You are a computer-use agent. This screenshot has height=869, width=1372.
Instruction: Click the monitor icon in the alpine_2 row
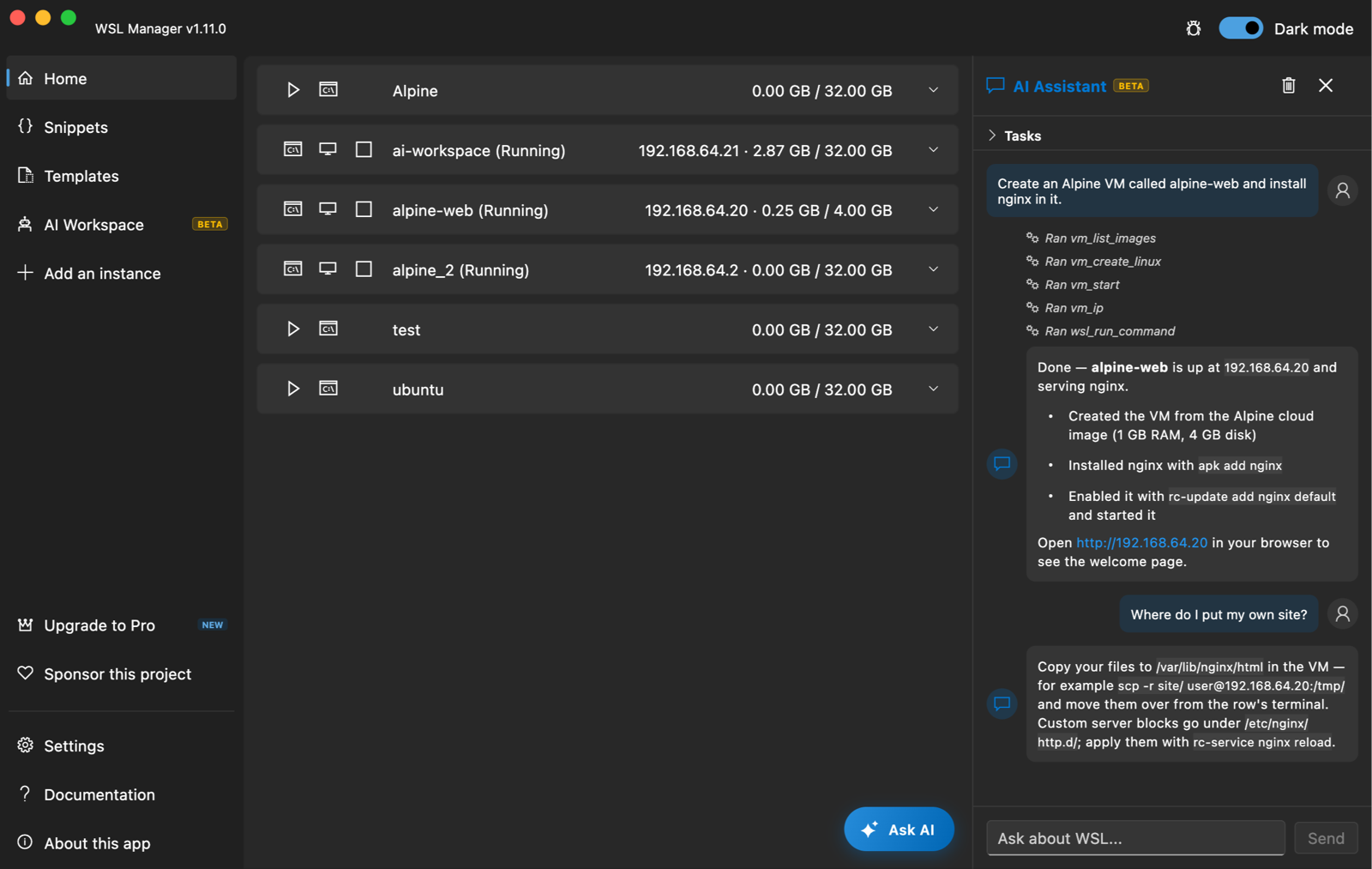tap(328, 269)
